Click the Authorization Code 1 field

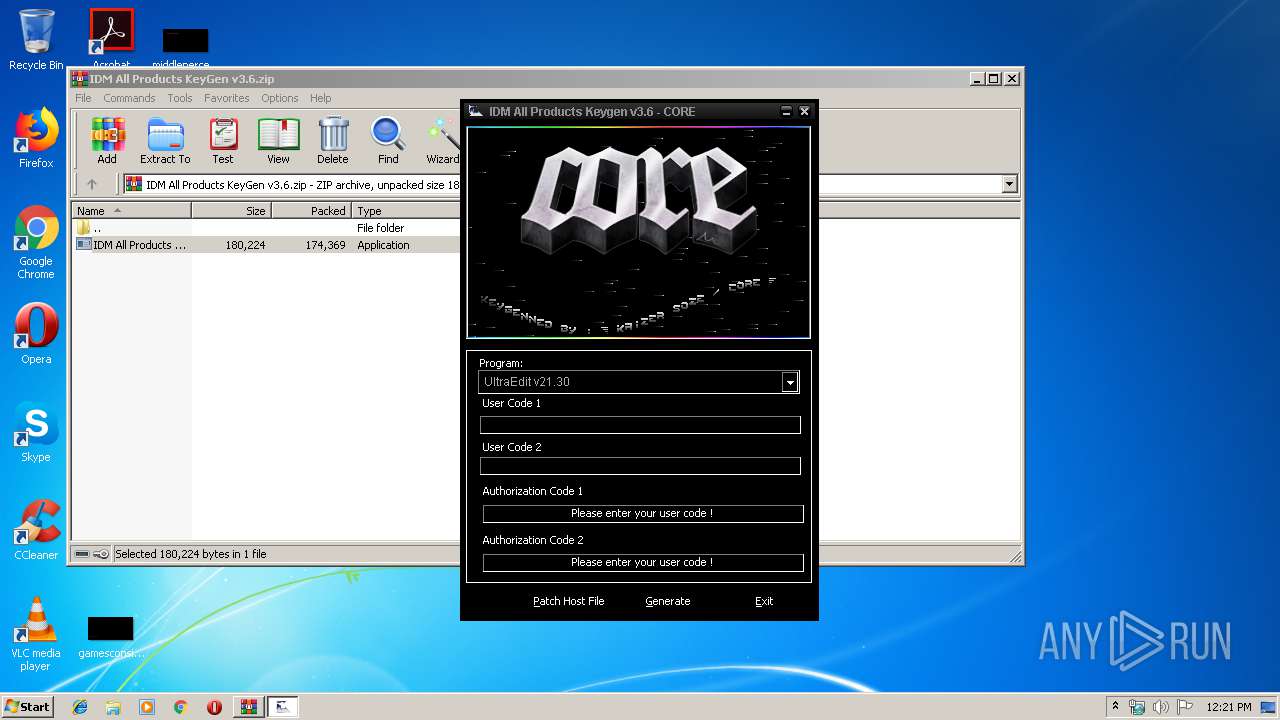coord(643,514)
